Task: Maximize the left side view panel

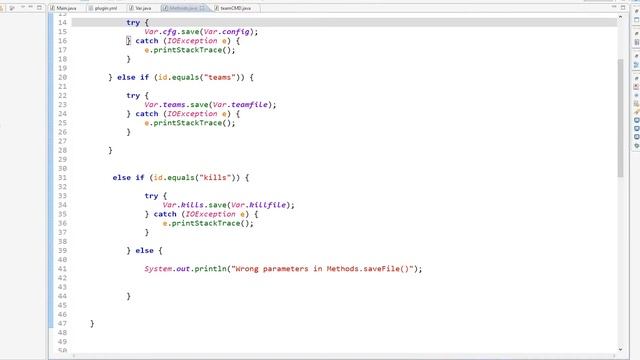Action: pos(39,7)
